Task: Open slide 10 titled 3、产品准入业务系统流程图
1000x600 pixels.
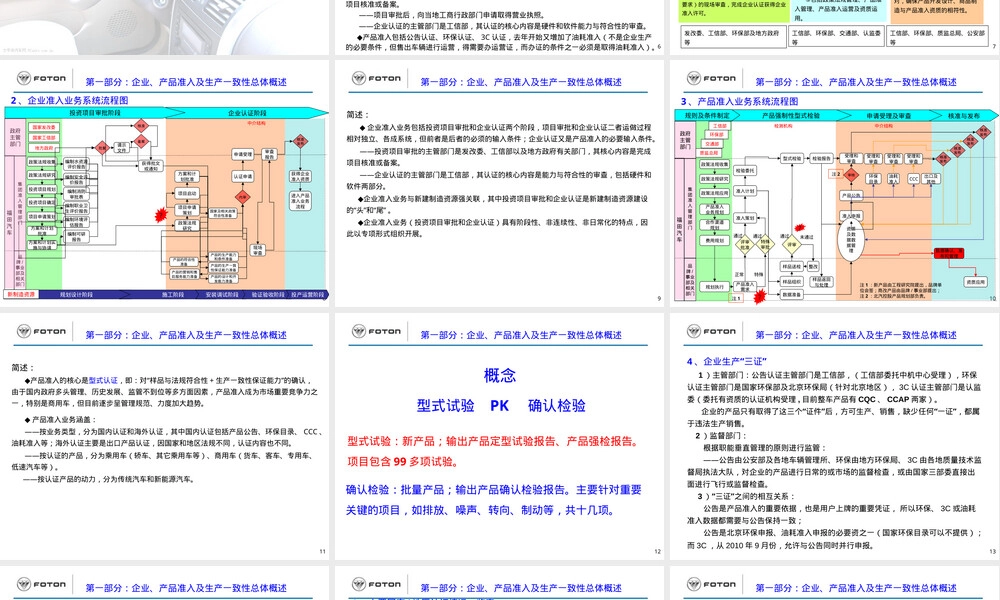Action: (834, 184)
